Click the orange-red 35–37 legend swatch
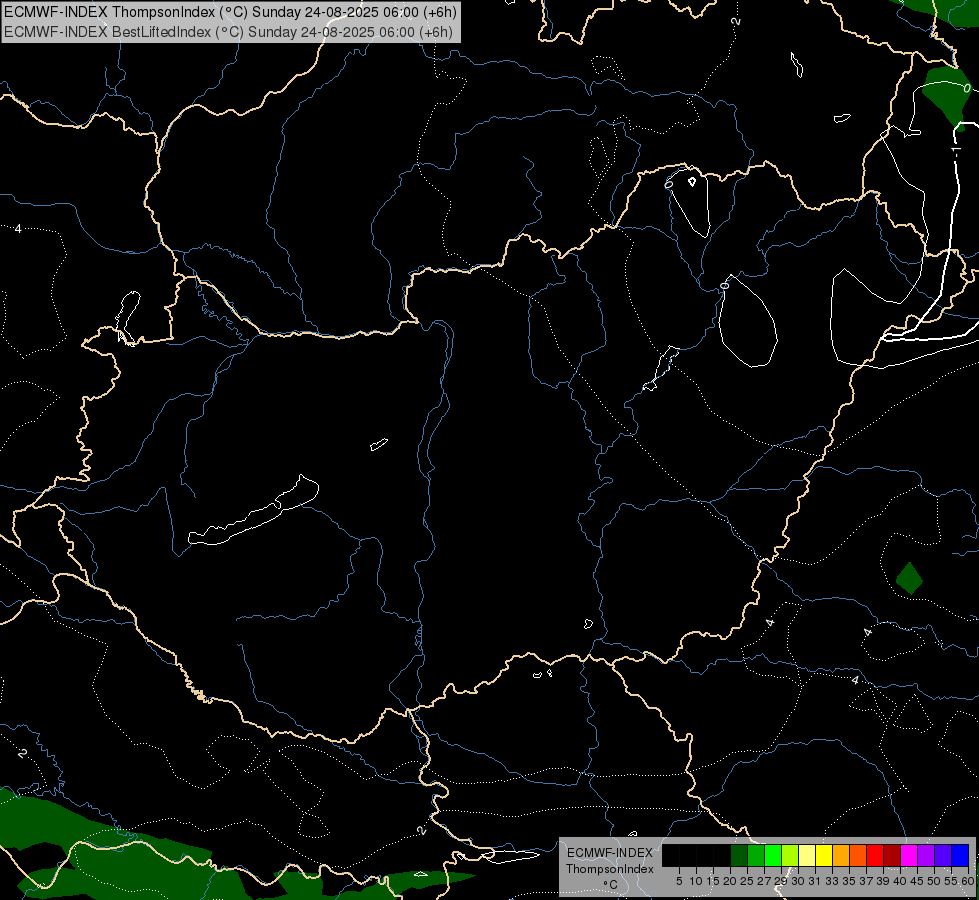Viewport: 979px width, 900px height. pyautogui.click(x=858, y=855)
